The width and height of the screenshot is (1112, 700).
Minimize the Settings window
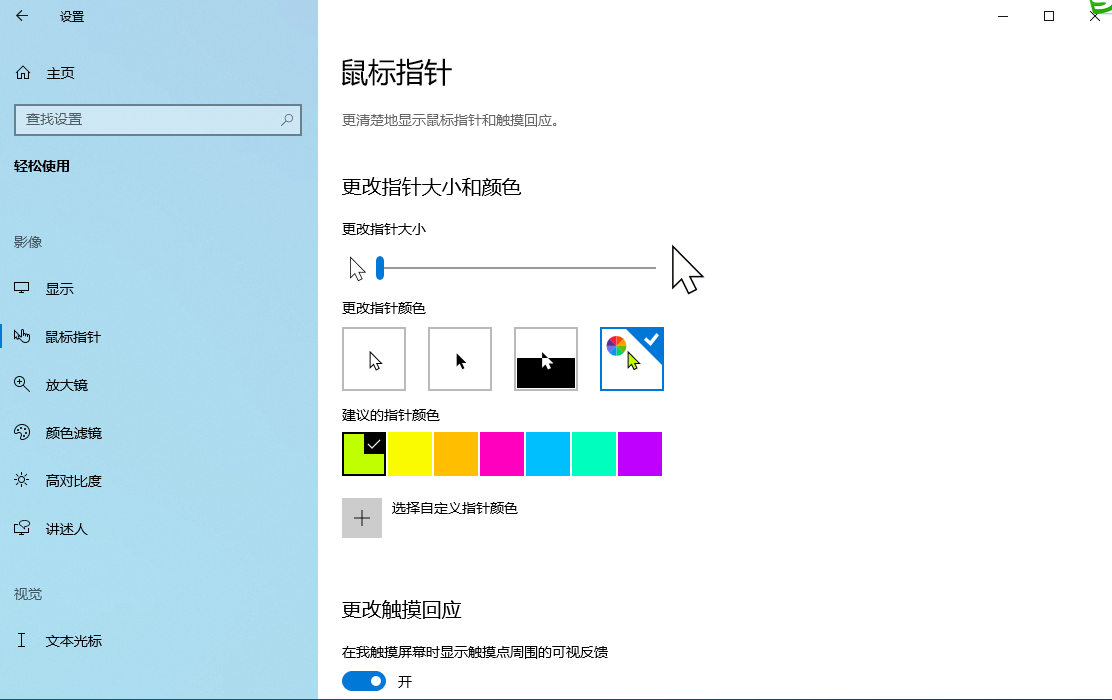tap(1003, 16)
